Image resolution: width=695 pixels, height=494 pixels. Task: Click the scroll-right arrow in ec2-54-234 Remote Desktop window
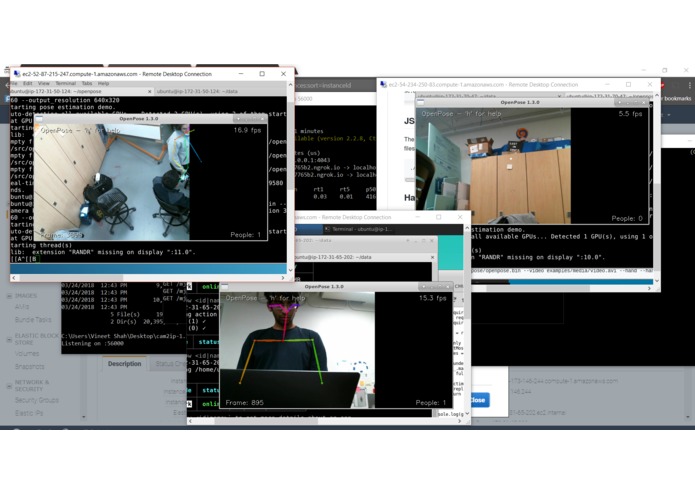click(x=649, y=288)
